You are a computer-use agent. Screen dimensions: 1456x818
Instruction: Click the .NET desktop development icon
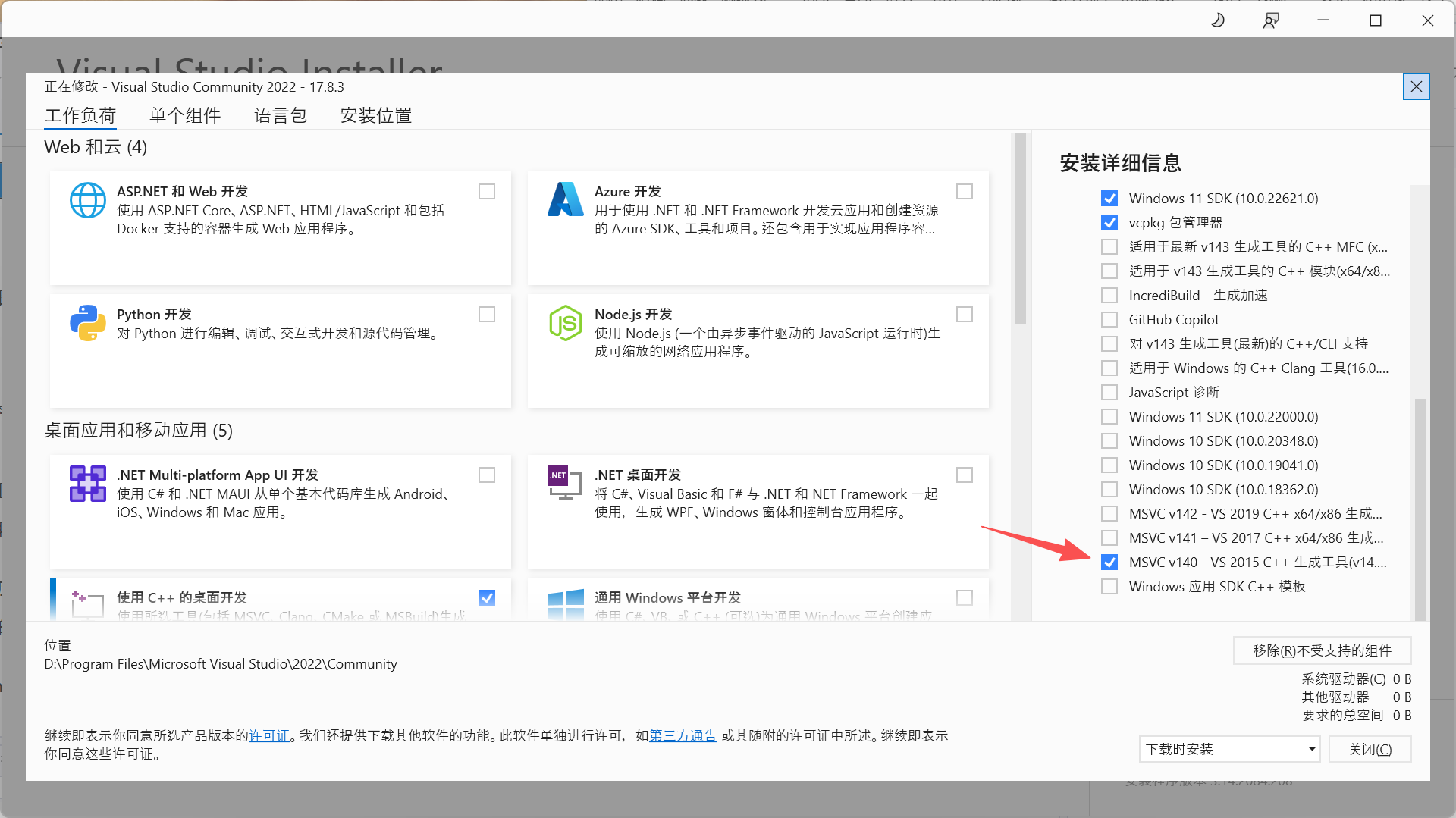[x=566, y=482]
